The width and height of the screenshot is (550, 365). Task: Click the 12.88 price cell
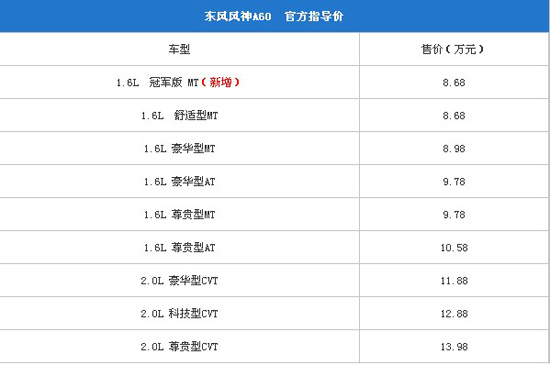454,313
